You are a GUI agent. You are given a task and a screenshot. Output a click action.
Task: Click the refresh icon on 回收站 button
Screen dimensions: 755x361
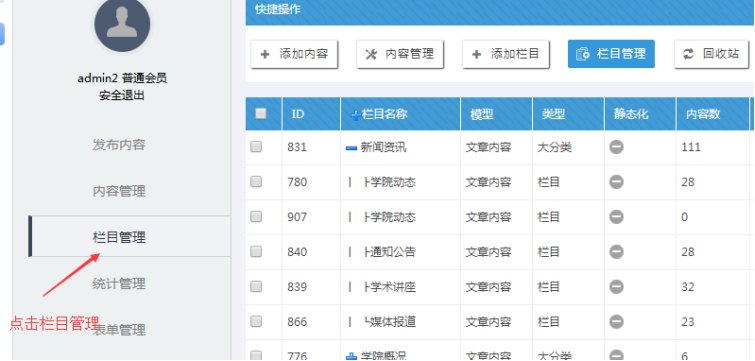[x=689, y=54]
